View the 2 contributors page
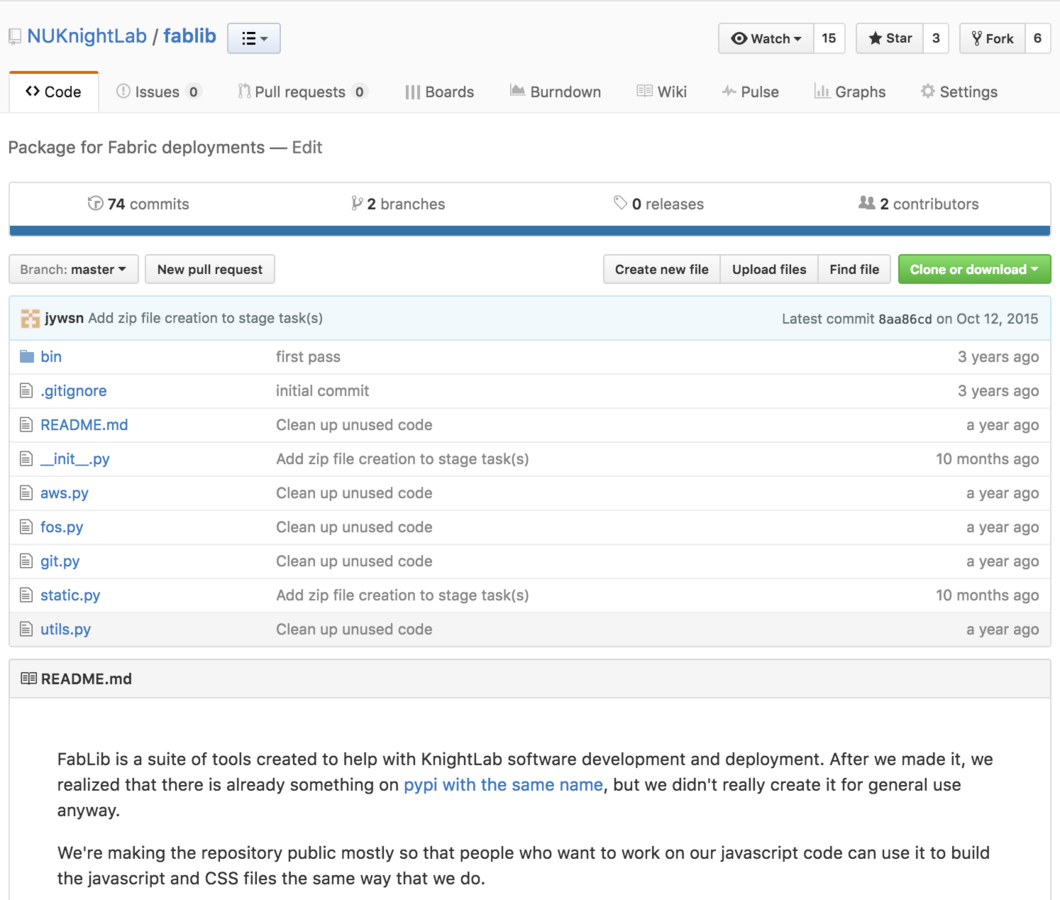1060x900 pixels. (x=919, y=204)
